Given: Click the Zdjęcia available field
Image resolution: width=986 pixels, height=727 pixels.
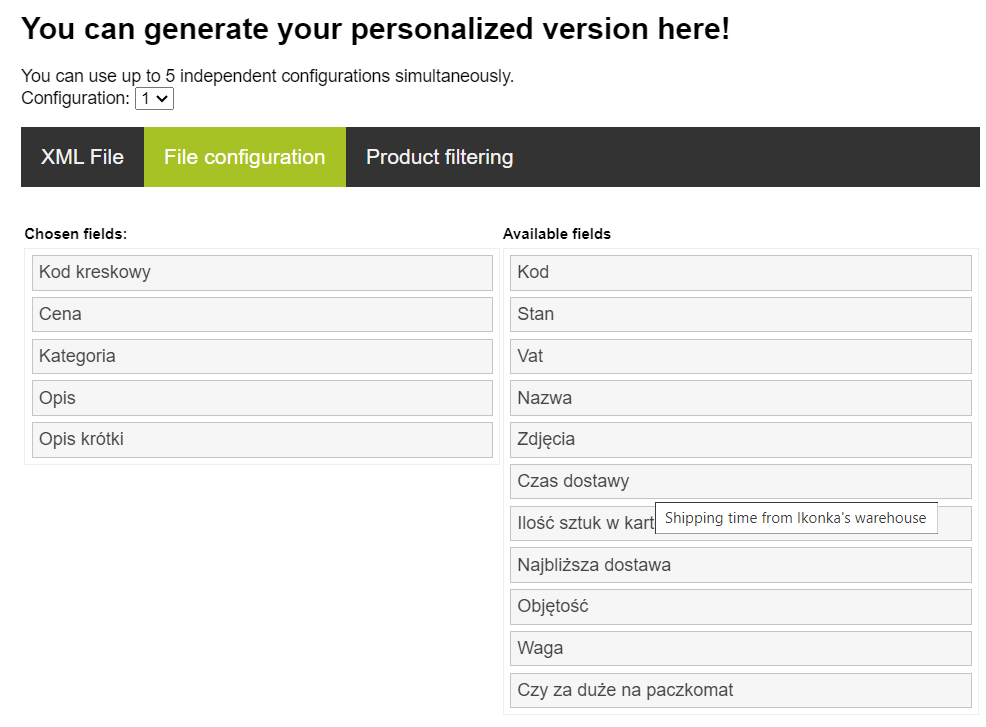Looking at the screenshot, I should point(741,440).
